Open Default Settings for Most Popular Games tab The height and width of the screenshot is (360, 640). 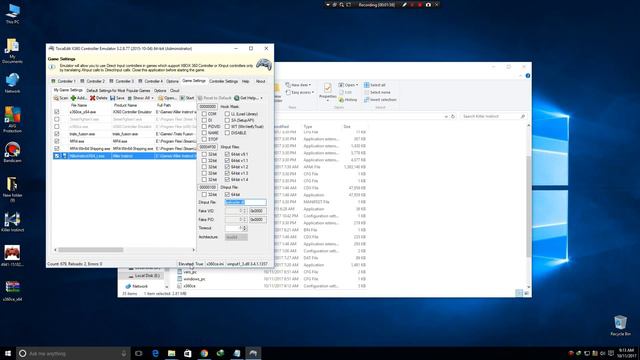[118, 91]
